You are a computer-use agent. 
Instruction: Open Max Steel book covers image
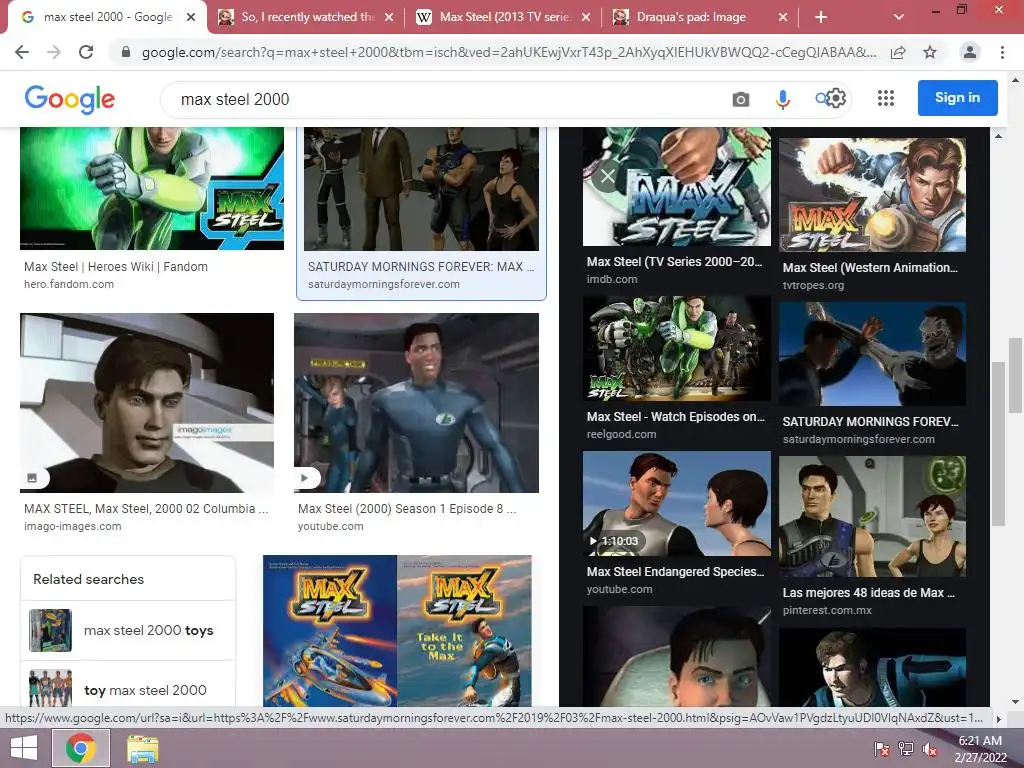point(397,631)
